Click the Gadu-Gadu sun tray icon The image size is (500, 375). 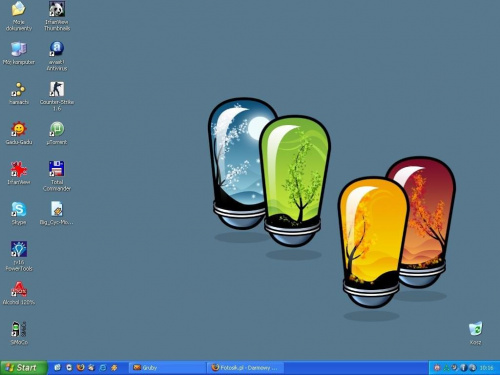click(437, 368)
